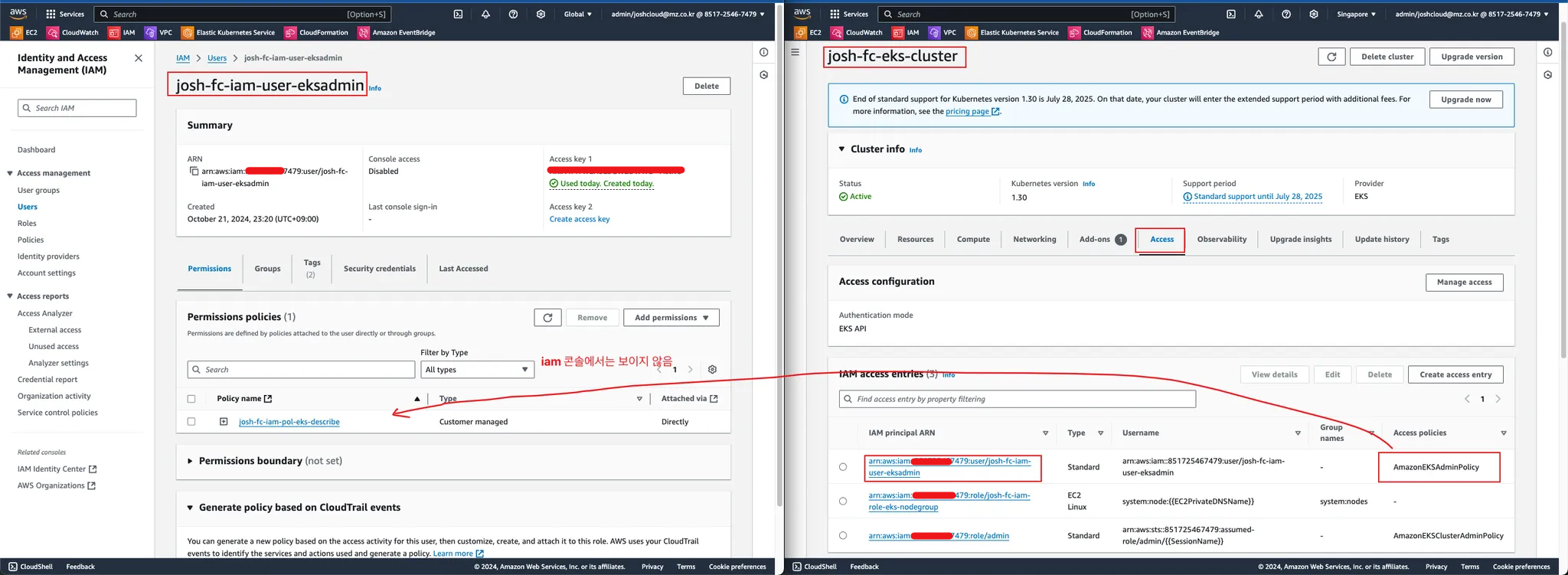The height and width of the screenshot is (575, 1568).
Task: Refresh the permissions policies list
Action: pos(547,318)
